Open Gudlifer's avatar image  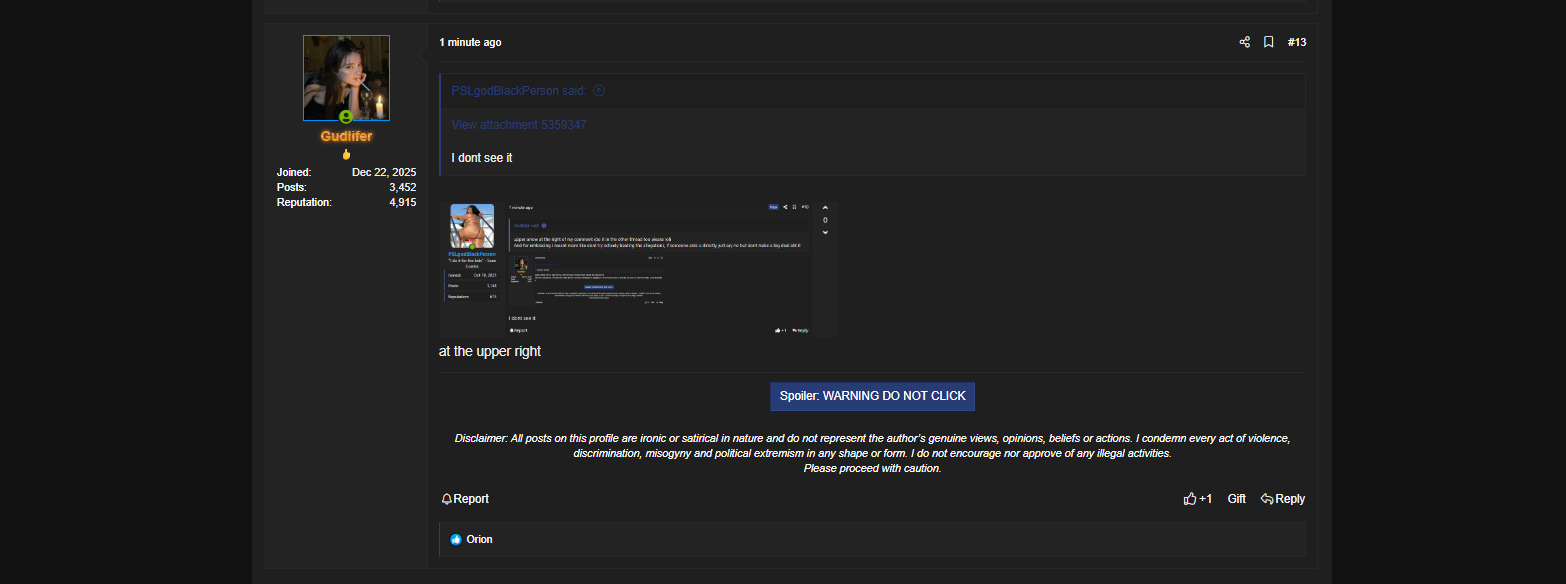[346, 78]
